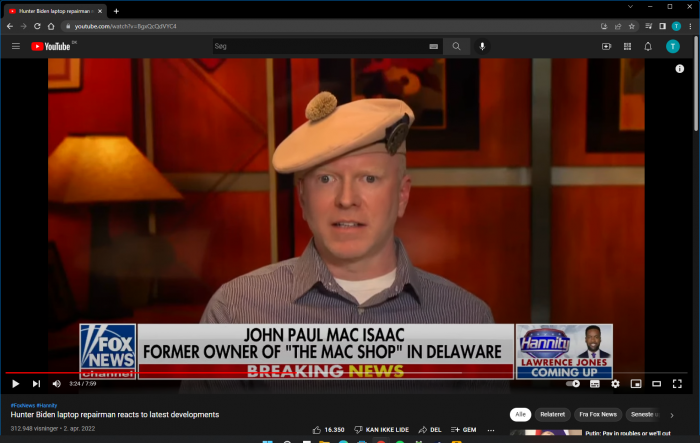700x443 pixels.
Task: Click the GEM save button
Action: (x=463, y=429)
